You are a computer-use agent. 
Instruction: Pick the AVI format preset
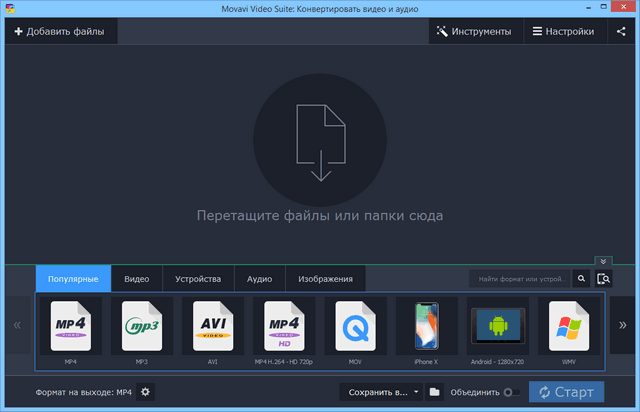[212, 326]
